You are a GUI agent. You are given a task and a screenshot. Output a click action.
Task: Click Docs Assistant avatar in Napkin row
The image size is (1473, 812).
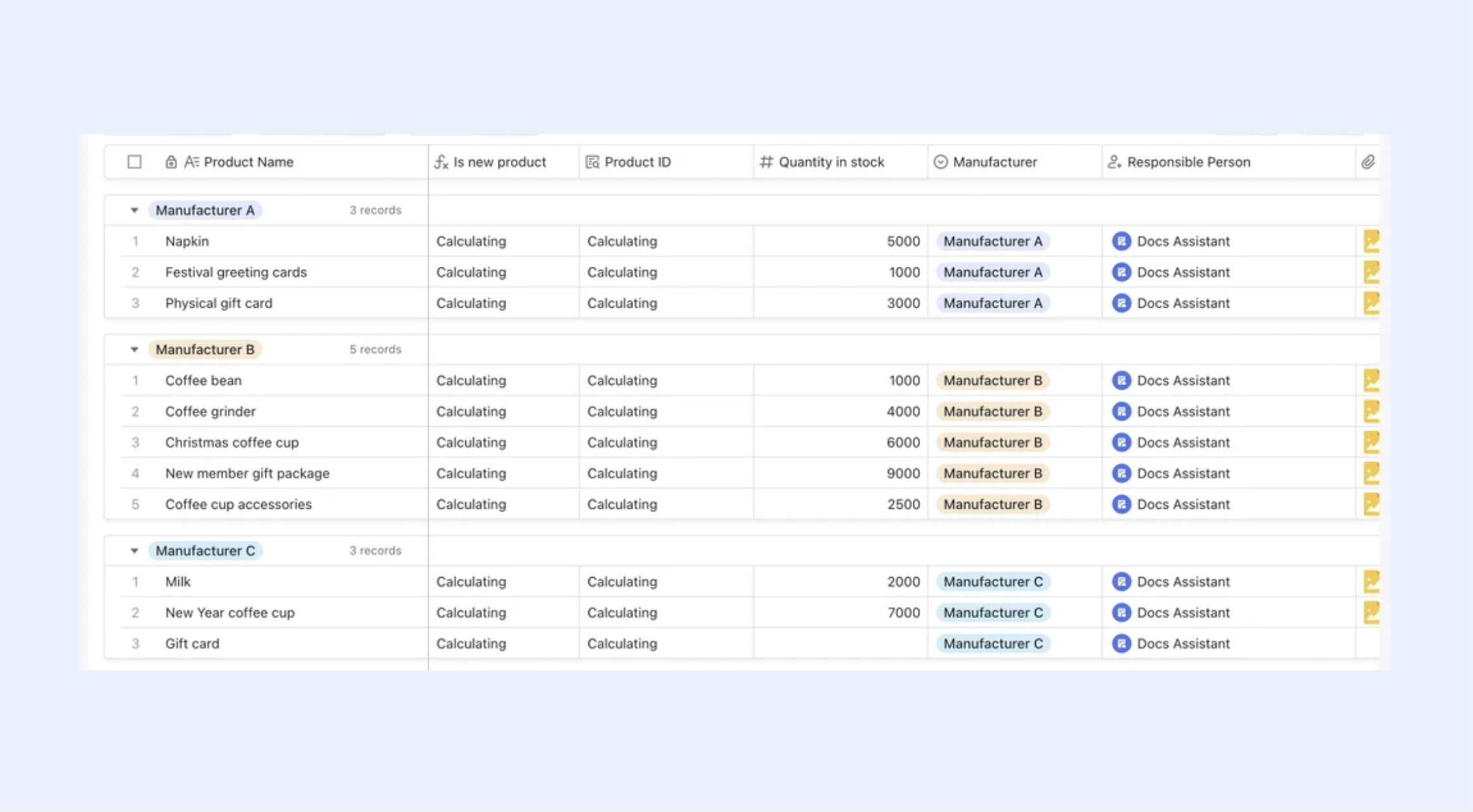(1121, 241)
